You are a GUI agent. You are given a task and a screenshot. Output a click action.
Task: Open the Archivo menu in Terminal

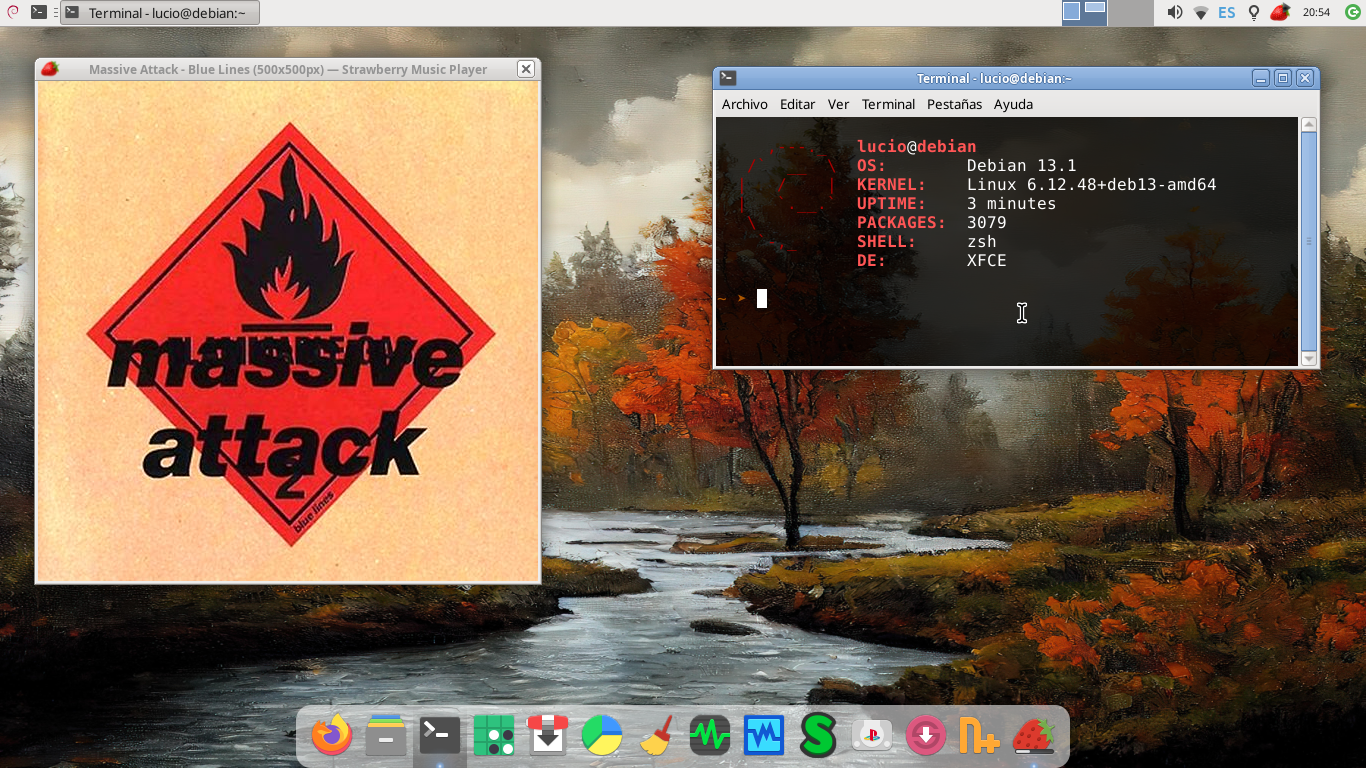pyautogui.click(x=745, y=104)
